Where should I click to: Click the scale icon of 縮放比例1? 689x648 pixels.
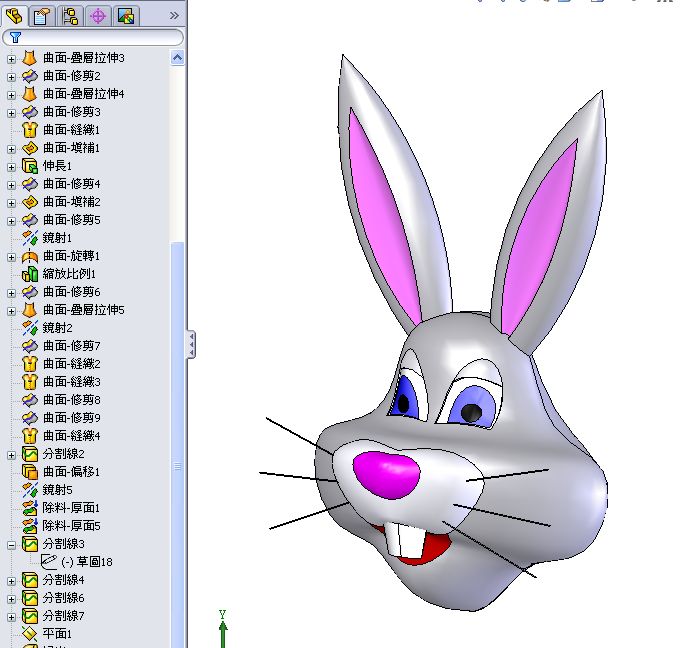[30, 274]
